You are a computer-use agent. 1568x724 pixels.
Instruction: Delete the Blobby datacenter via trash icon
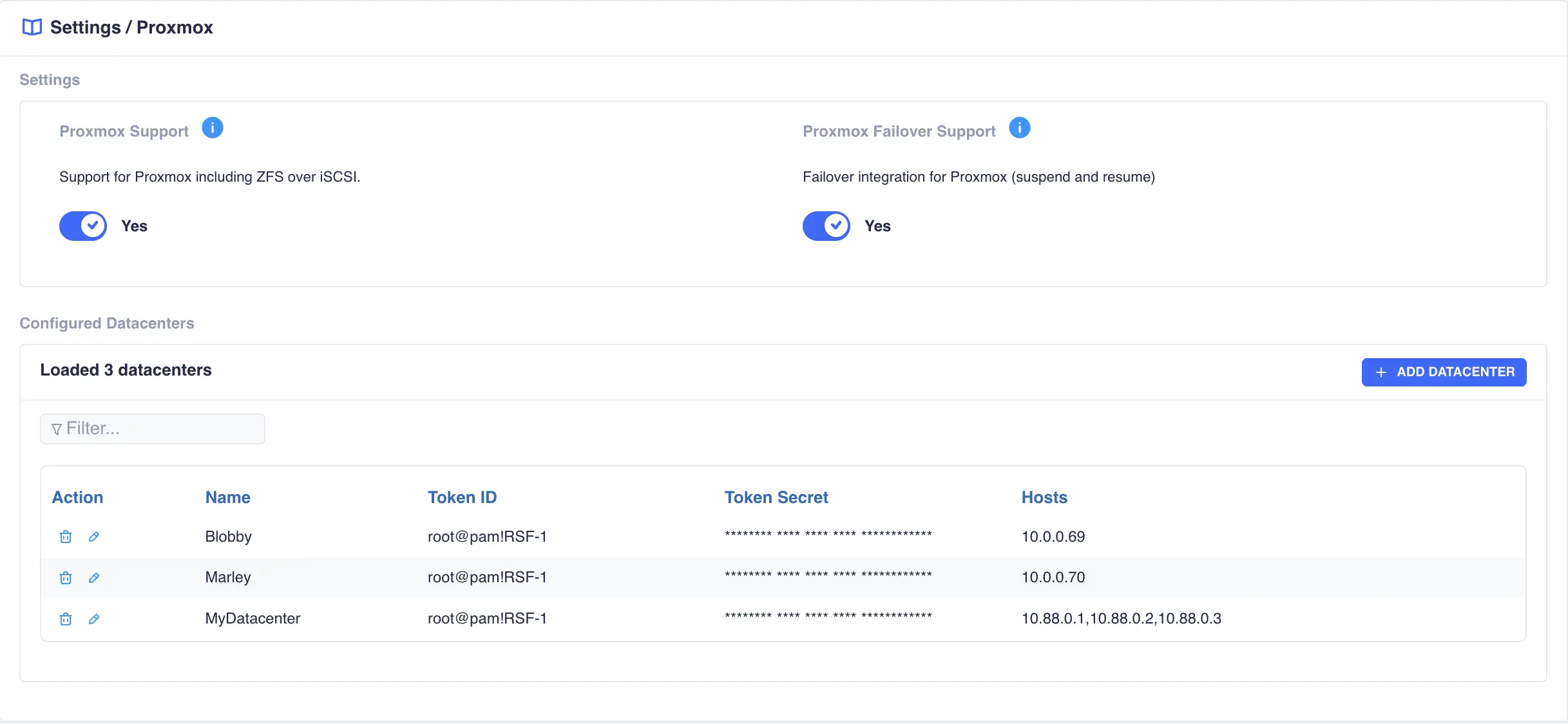tap(66, 537)
